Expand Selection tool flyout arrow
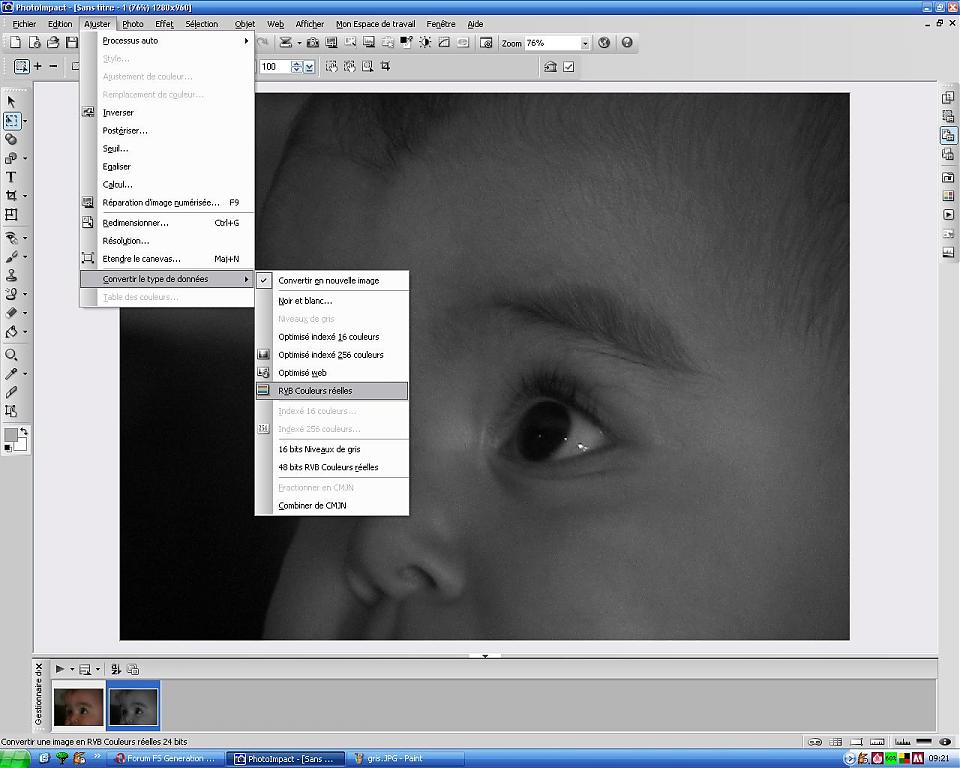 (x=25, y=121)
